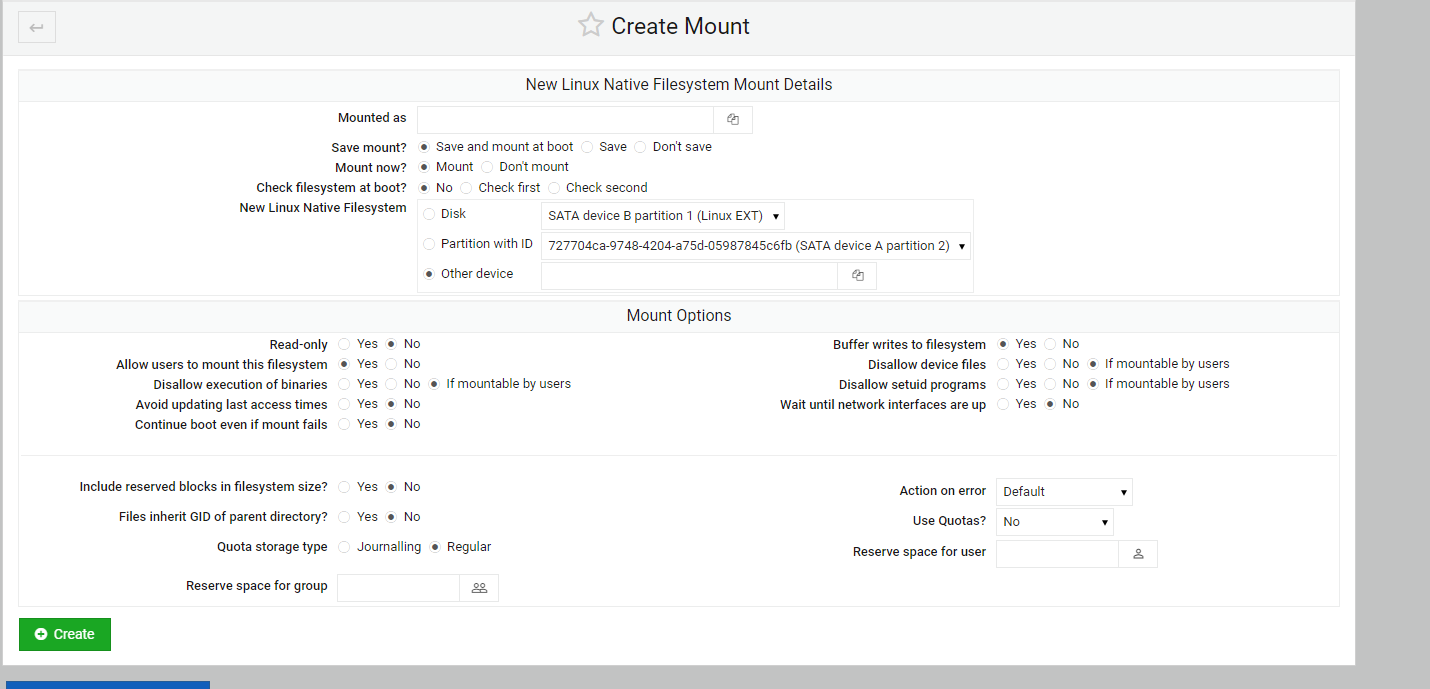Set Read-only to No
The image size is (1430, 689).
tap(392, 344)
